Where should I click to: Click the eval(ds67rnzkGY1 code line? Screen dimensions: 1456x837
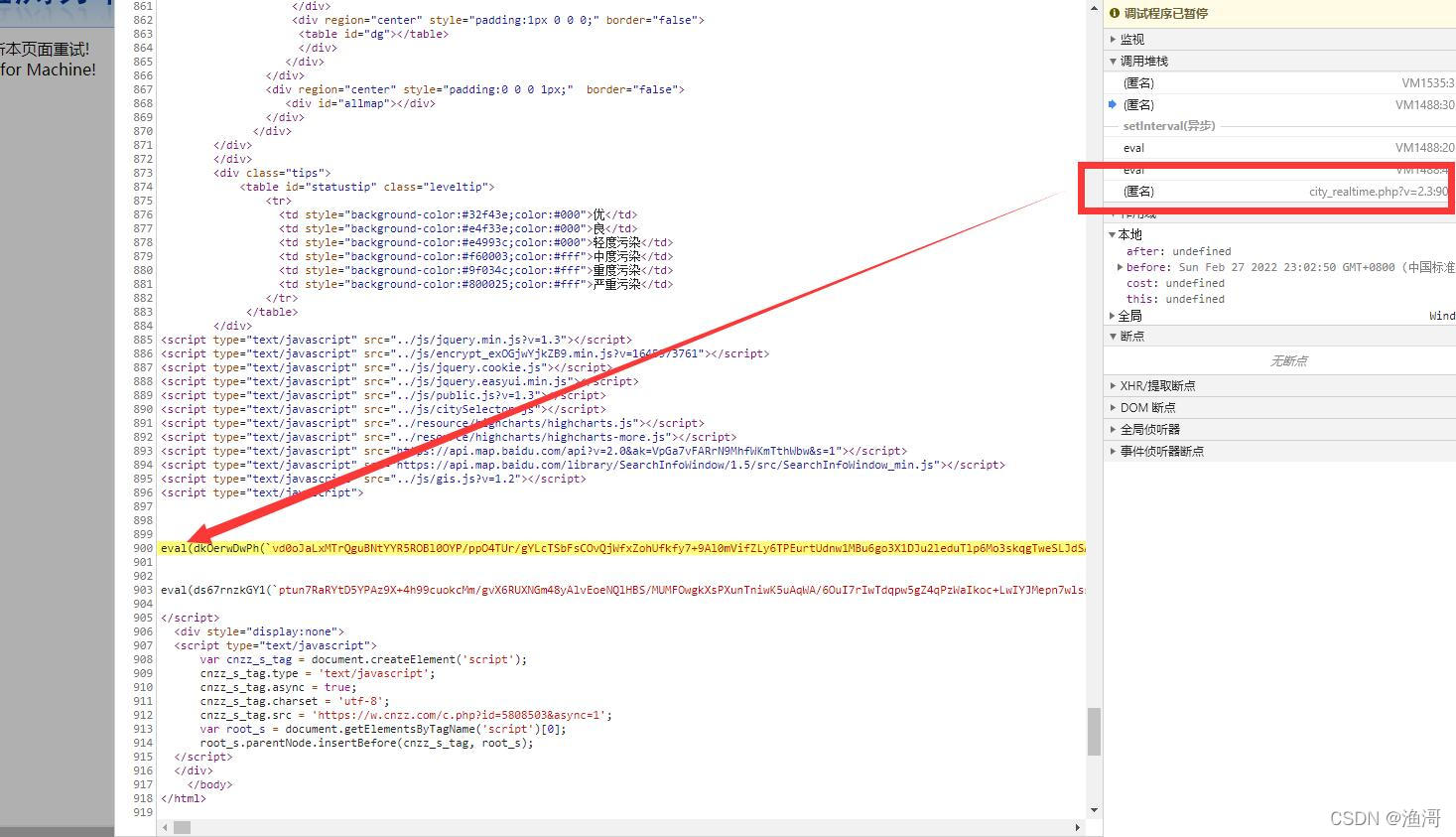click(623, 591)
